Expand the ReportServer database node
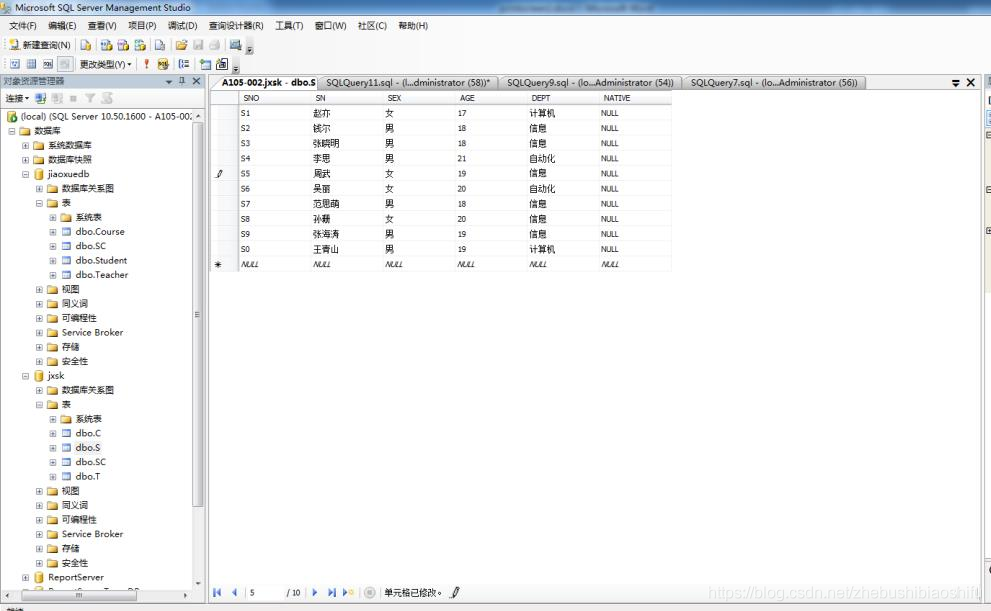This screenshot has width=991, height=611. [25, 578]
